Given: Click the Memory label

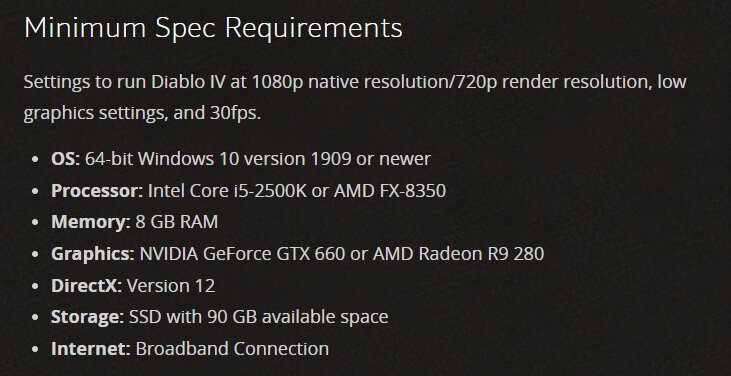Looking at the screenshot, I should click(x=91, y=222).
